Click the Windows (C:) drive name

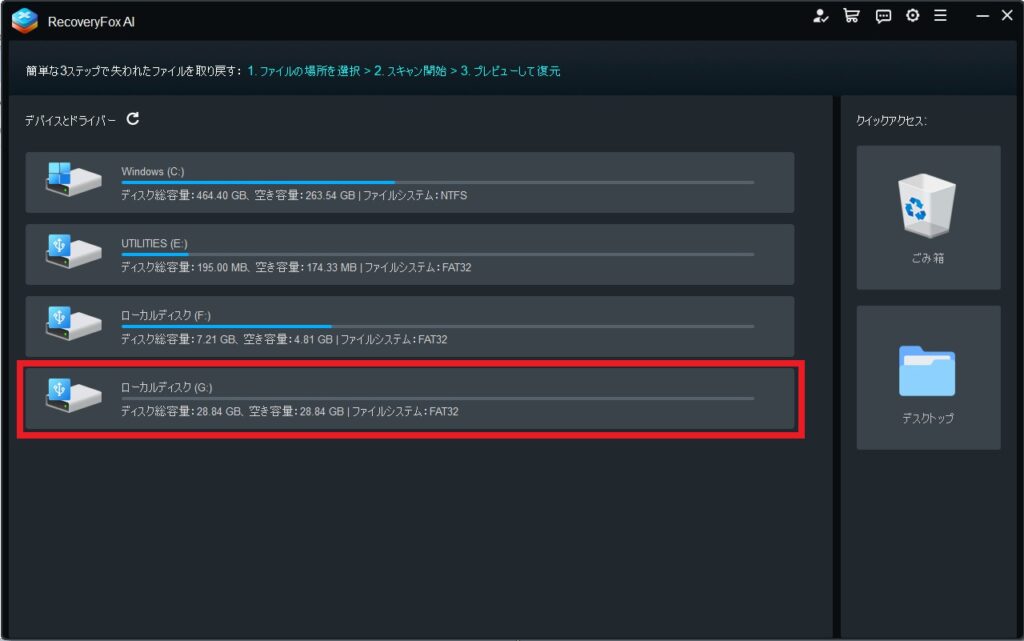(x=153, y=171)
